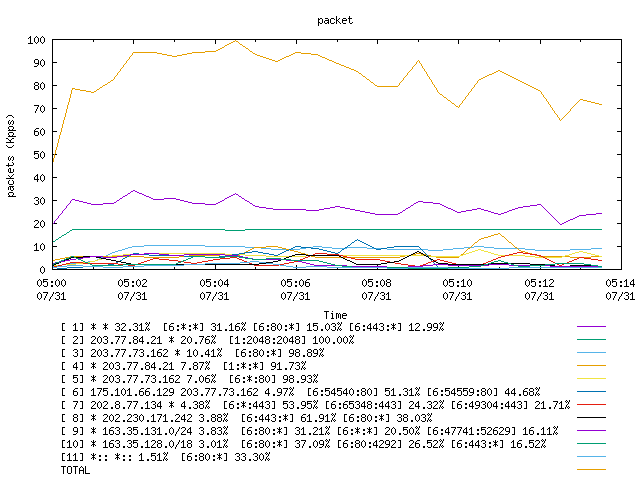The height and width of the screenshot is (480, 640).
Task: Click the 20 value on the y-axis
Action: click(x=39, y=224)
